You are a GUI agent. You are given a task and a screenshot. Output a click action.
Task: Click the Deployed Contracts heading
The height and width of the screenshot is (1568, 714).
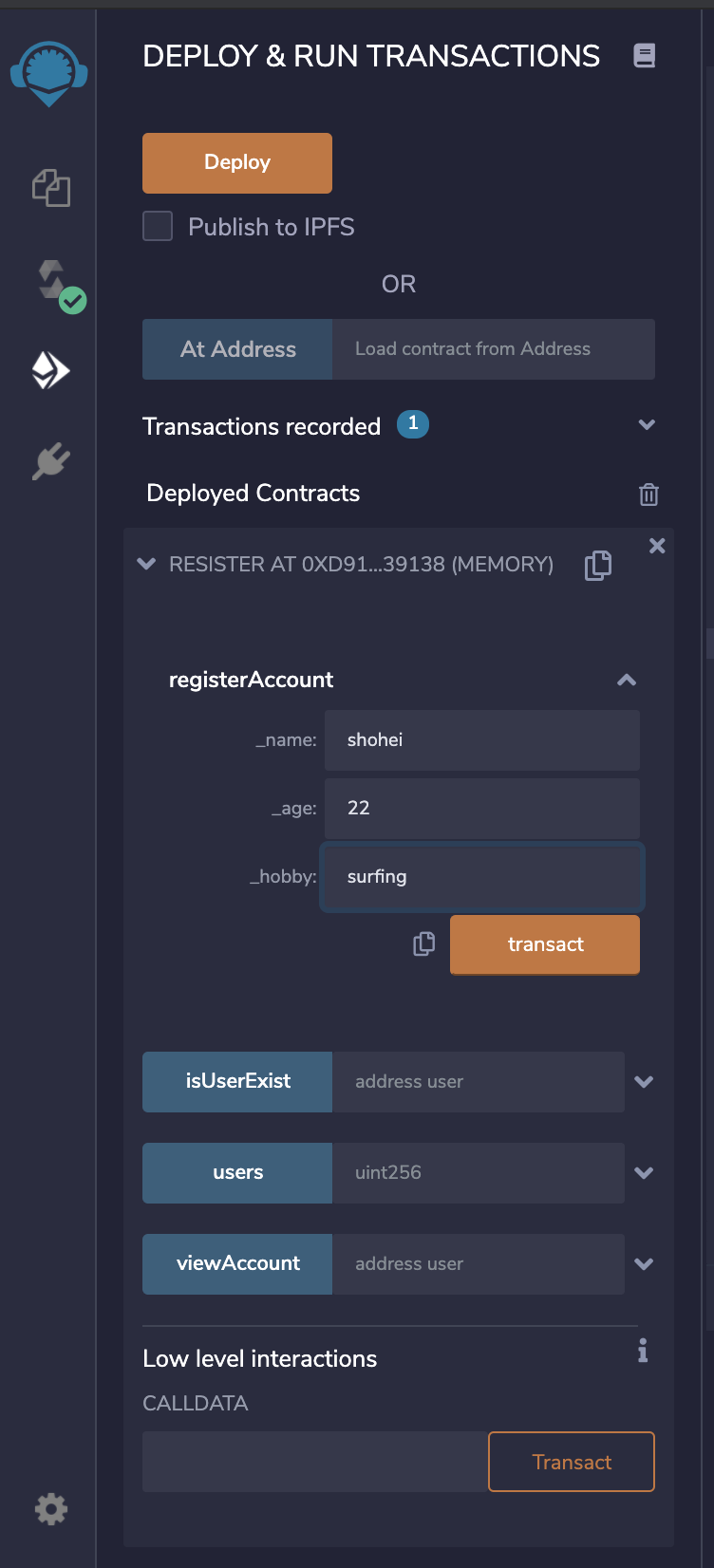254,494
